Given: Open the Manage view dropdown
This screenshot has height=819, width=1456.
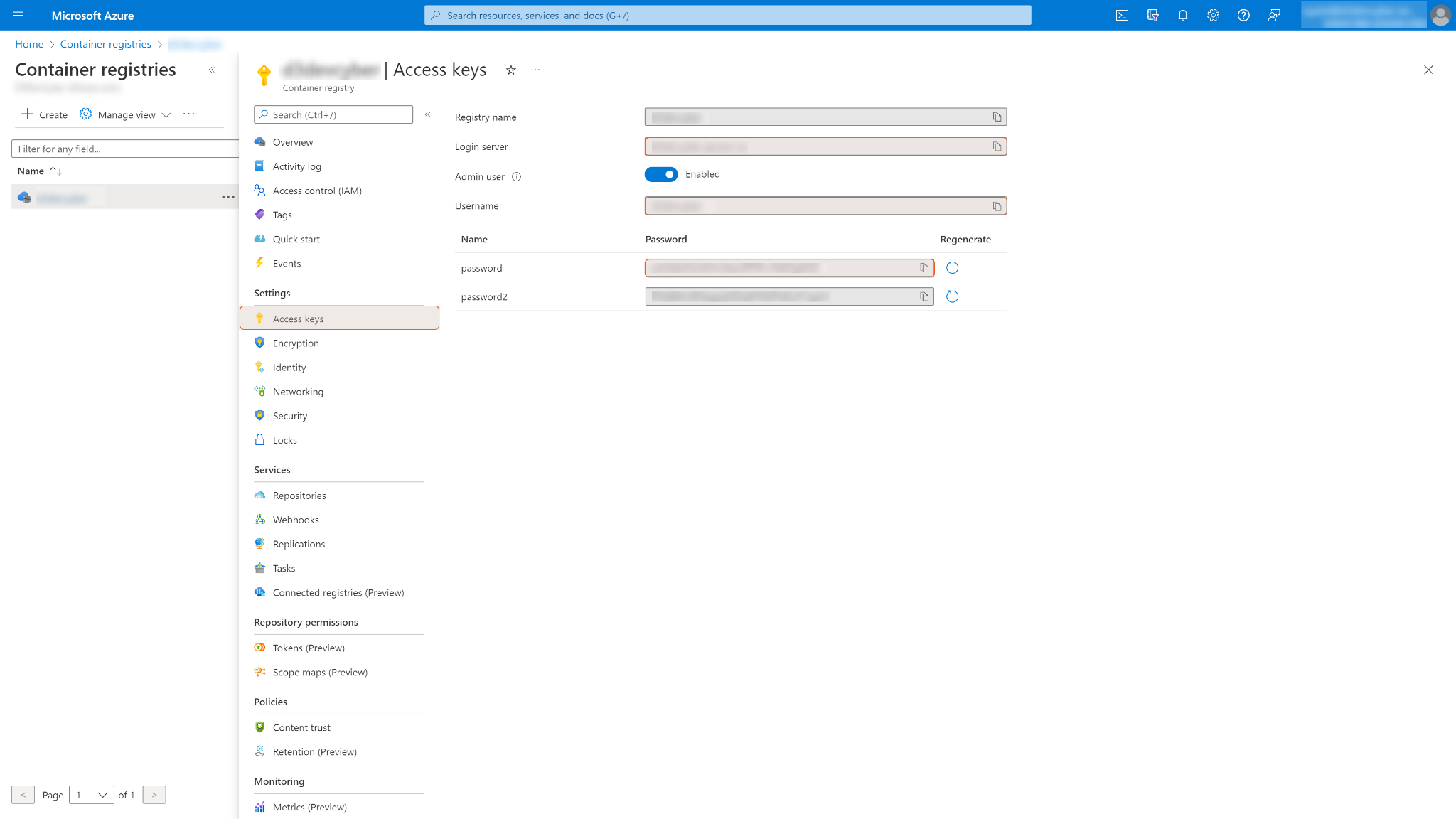Looking at the screenshot, I should pyautogui.click(x=127, y=114).
